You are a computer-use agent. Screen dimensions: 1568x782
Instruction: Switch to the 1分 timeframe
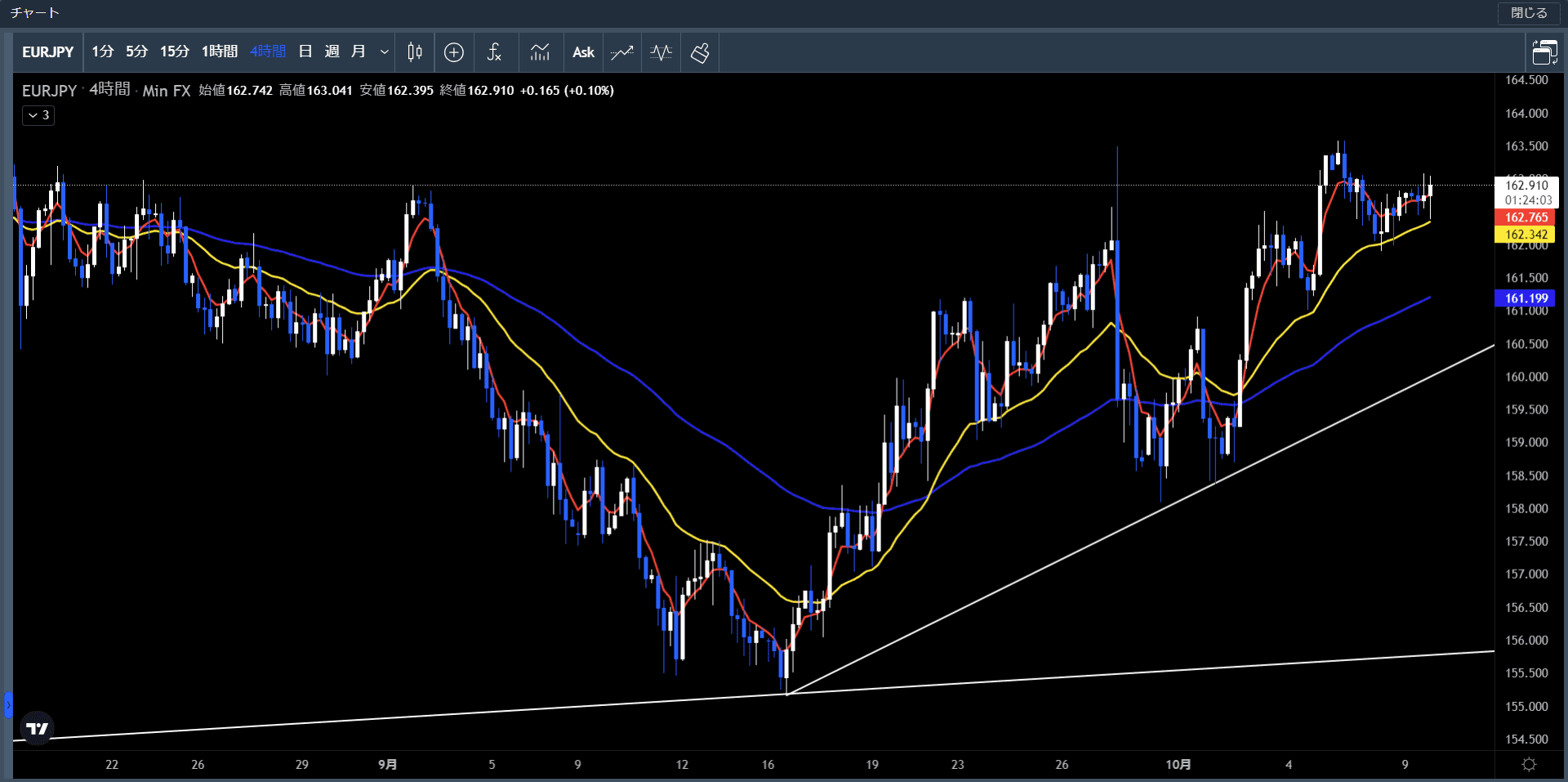coord(102,51)
